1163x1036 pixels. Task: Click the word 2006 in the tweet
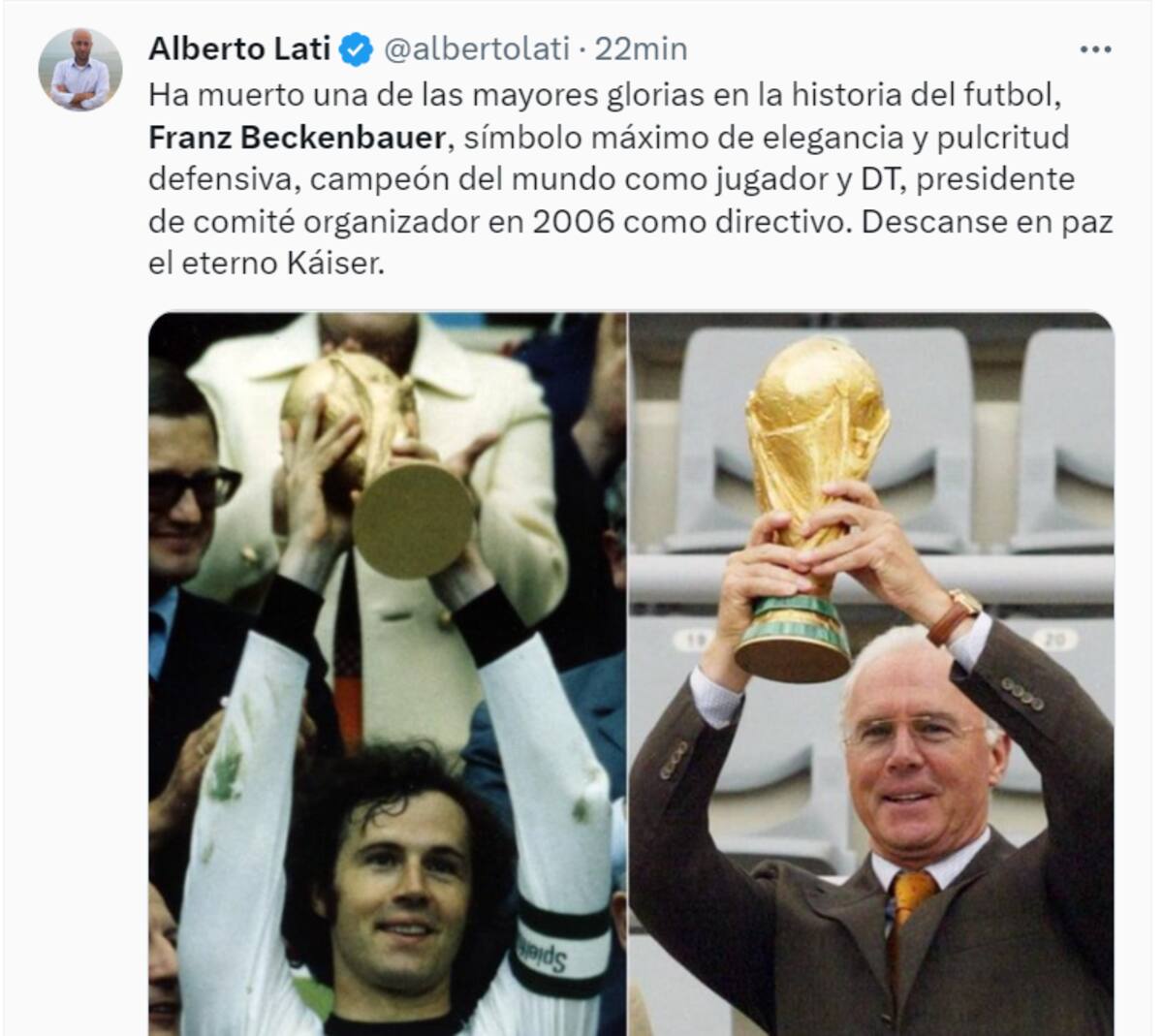pyautogui.click(x=574, y=222)
